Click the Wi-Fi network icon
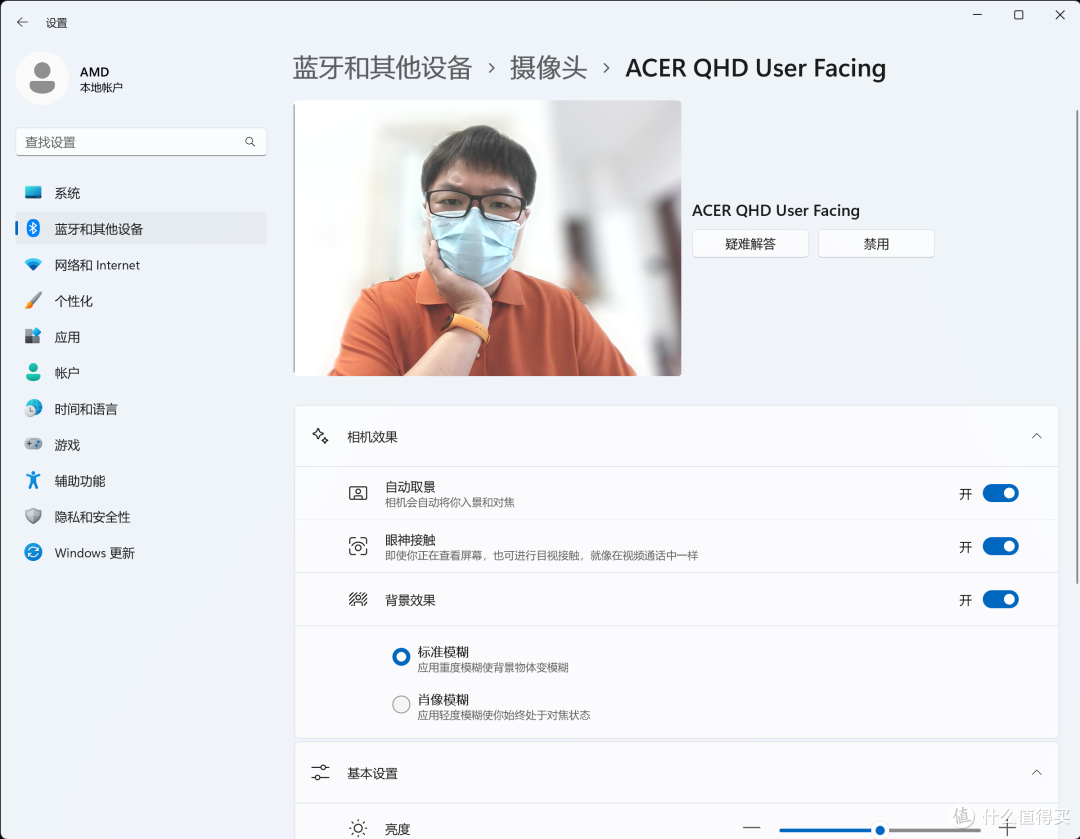 click(x=33, y=265)
